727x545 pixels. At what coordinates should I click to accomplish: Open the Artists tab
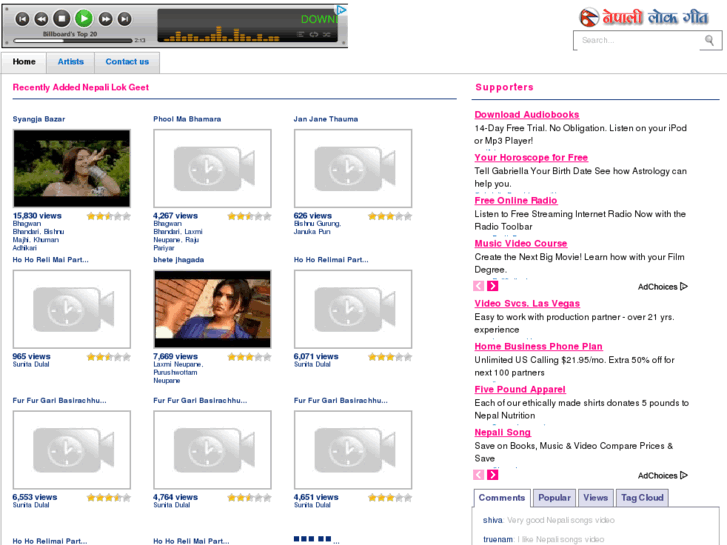71,62
